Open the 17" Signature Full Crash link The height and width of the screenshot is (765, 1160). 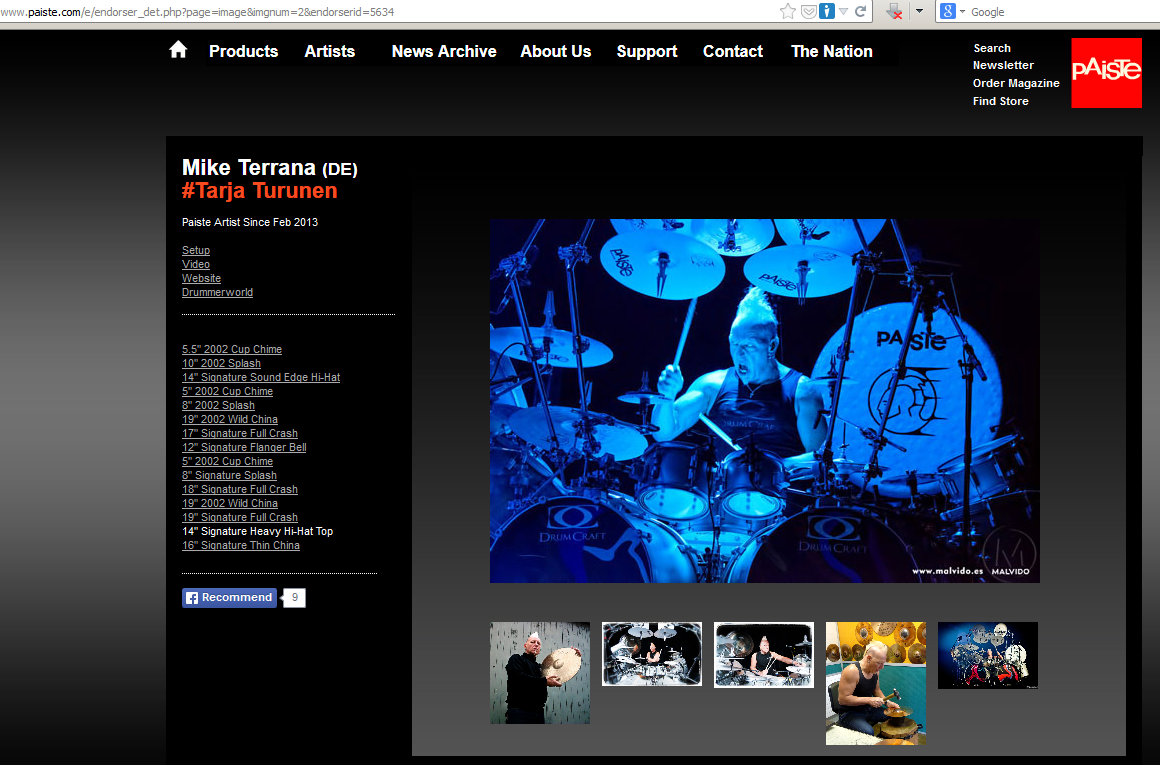pyautogui.click(x=240, y=434)
